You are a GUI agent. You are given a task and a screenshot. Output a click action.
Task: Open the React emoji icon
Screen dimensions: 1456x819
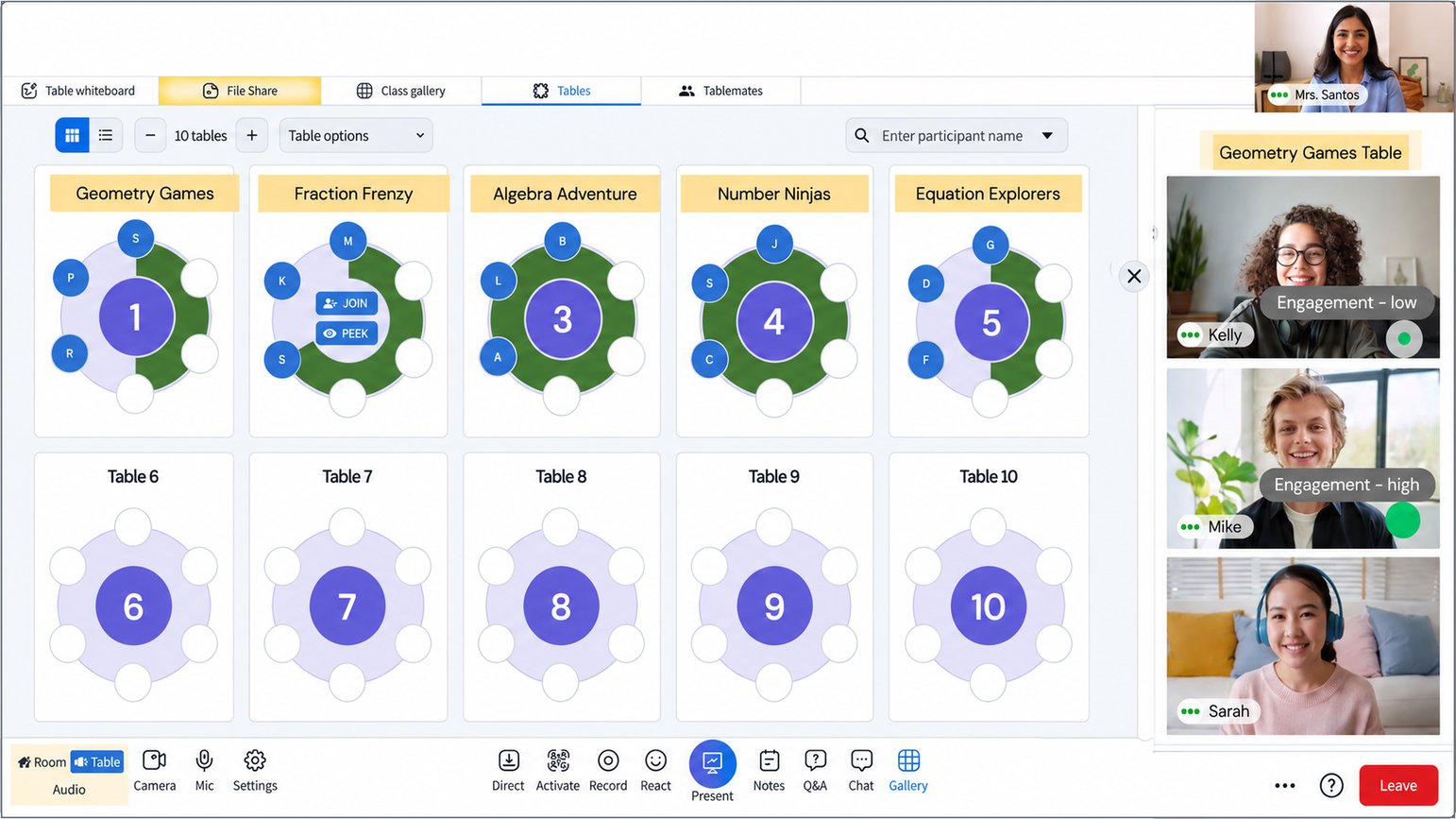click(655, 760)
